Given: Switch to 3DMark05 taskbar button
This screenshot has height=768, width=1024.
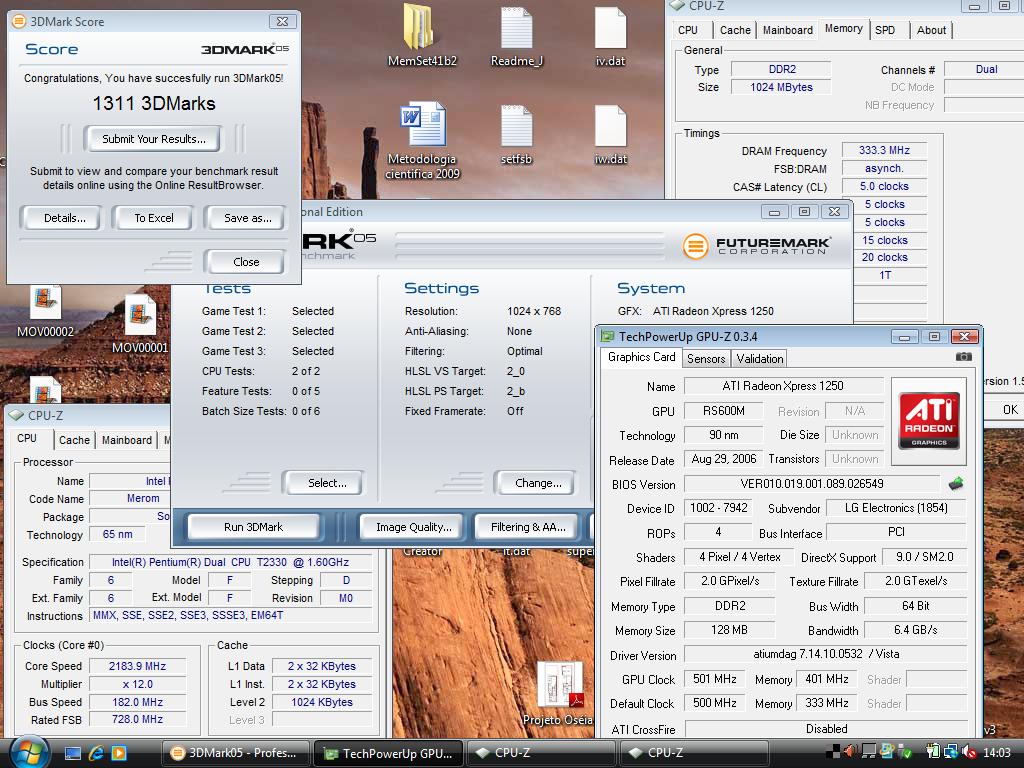Looking at the screenshot, I should click(x=234, y=753).
